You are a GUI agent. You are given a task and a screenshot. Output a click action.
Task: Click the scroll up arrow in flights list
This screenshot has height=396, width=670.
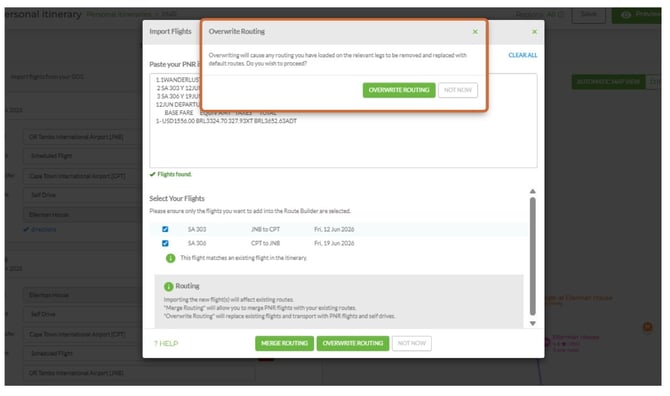click(x=532, y=191)
